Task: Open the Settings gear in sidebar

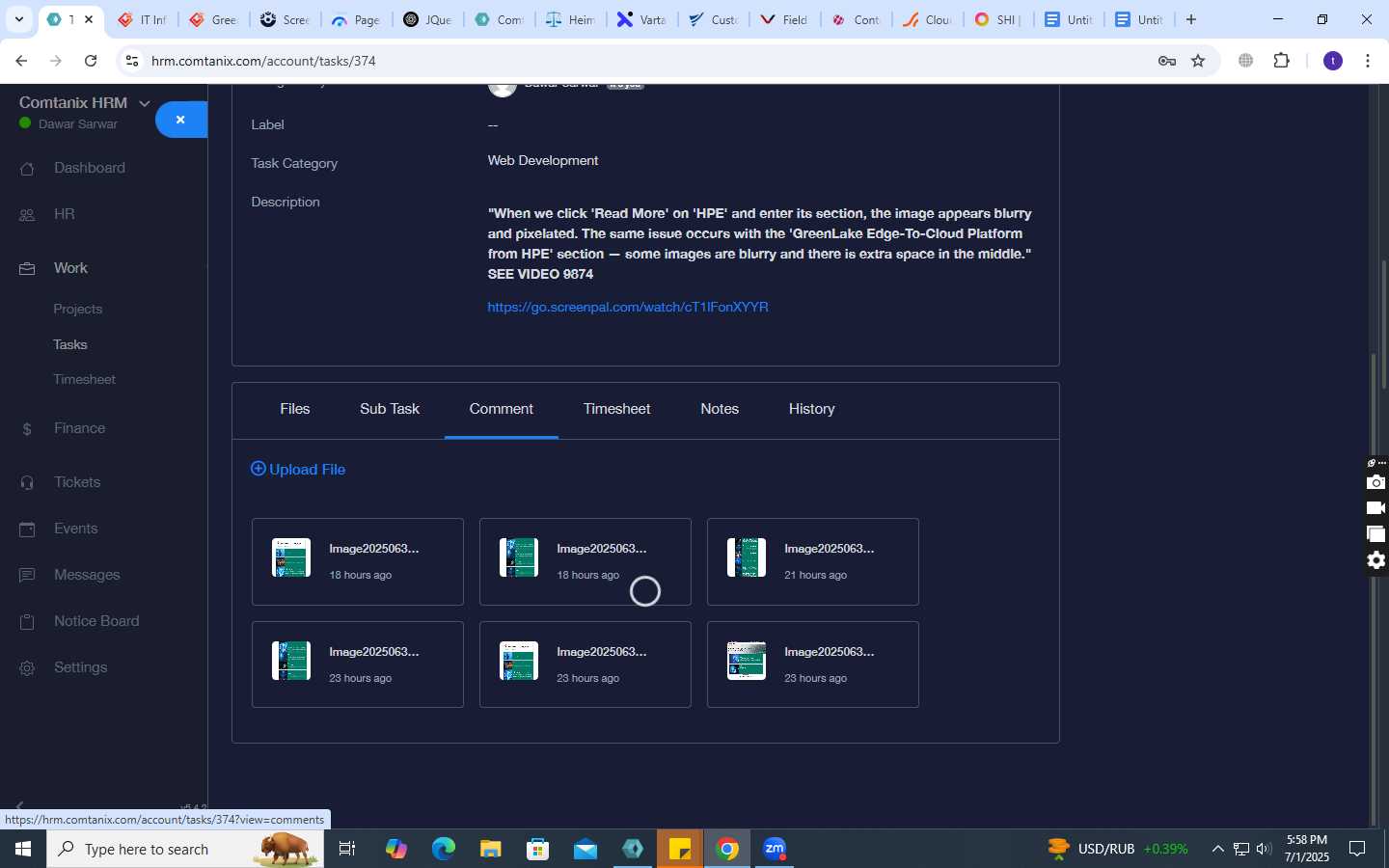Action: (x=27, y=667)
